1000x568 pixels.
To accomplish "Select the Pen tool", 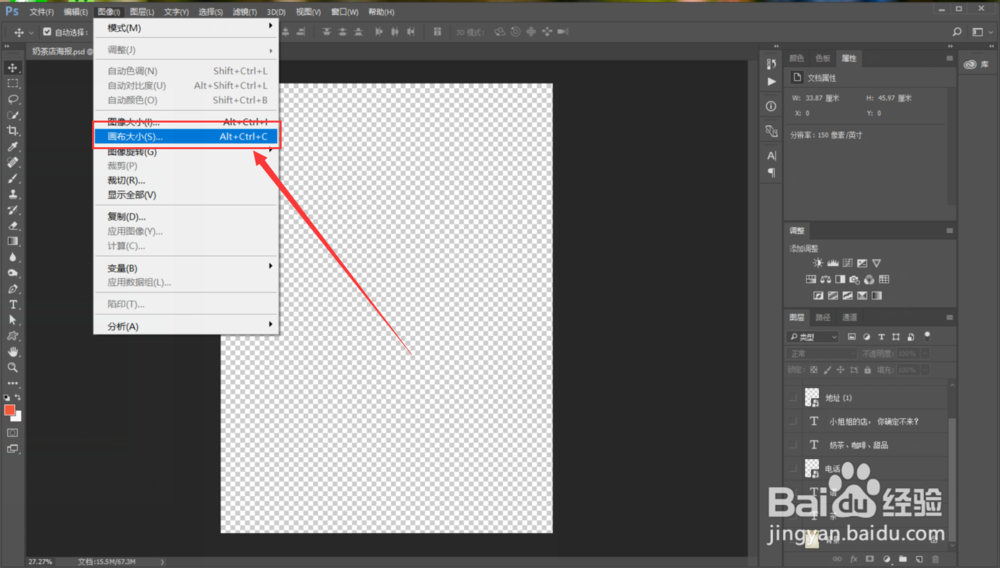I will coord(13,289).
